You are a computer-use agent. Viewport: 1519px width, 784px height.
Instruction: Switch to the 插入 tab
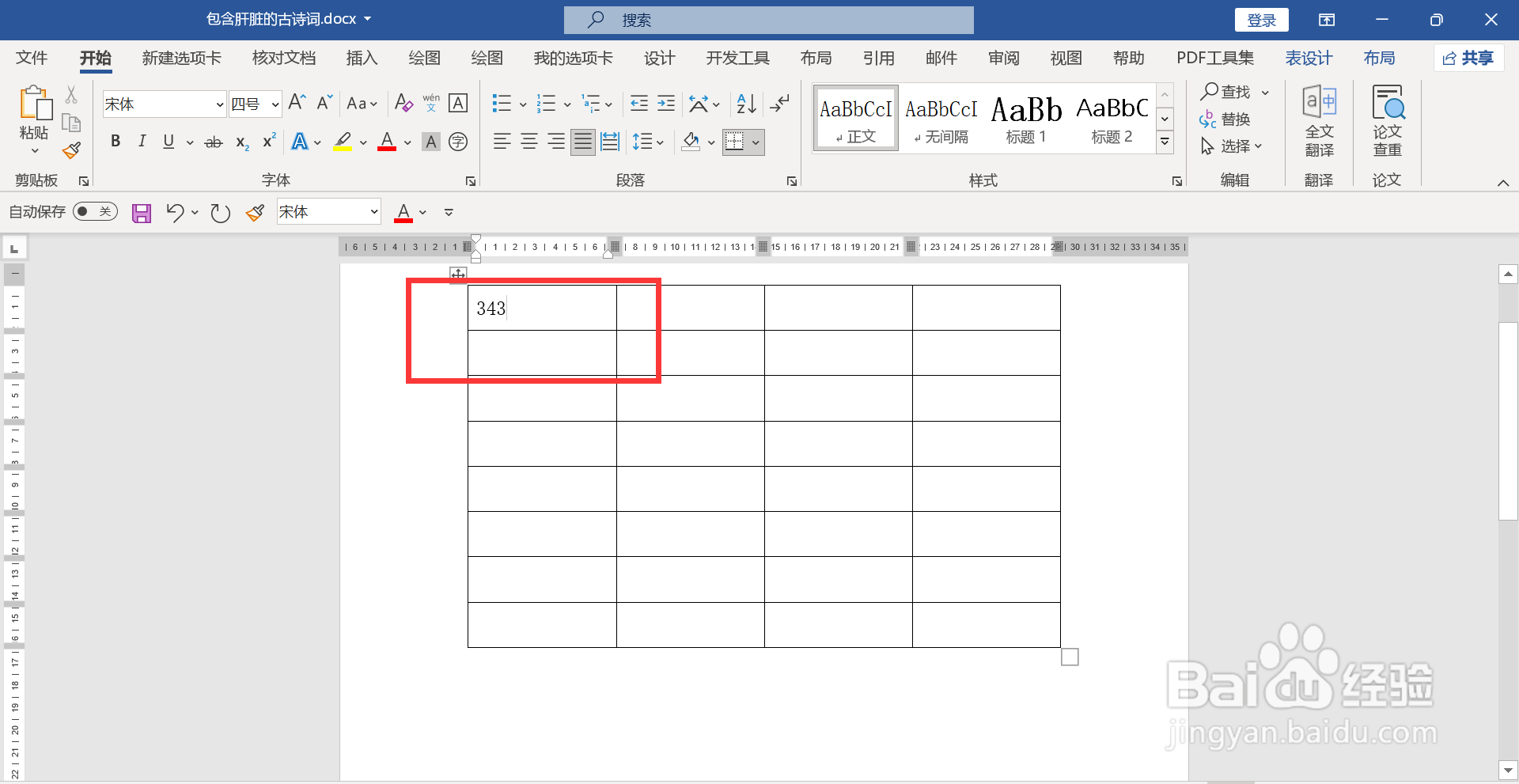click(x=362, y=58)
